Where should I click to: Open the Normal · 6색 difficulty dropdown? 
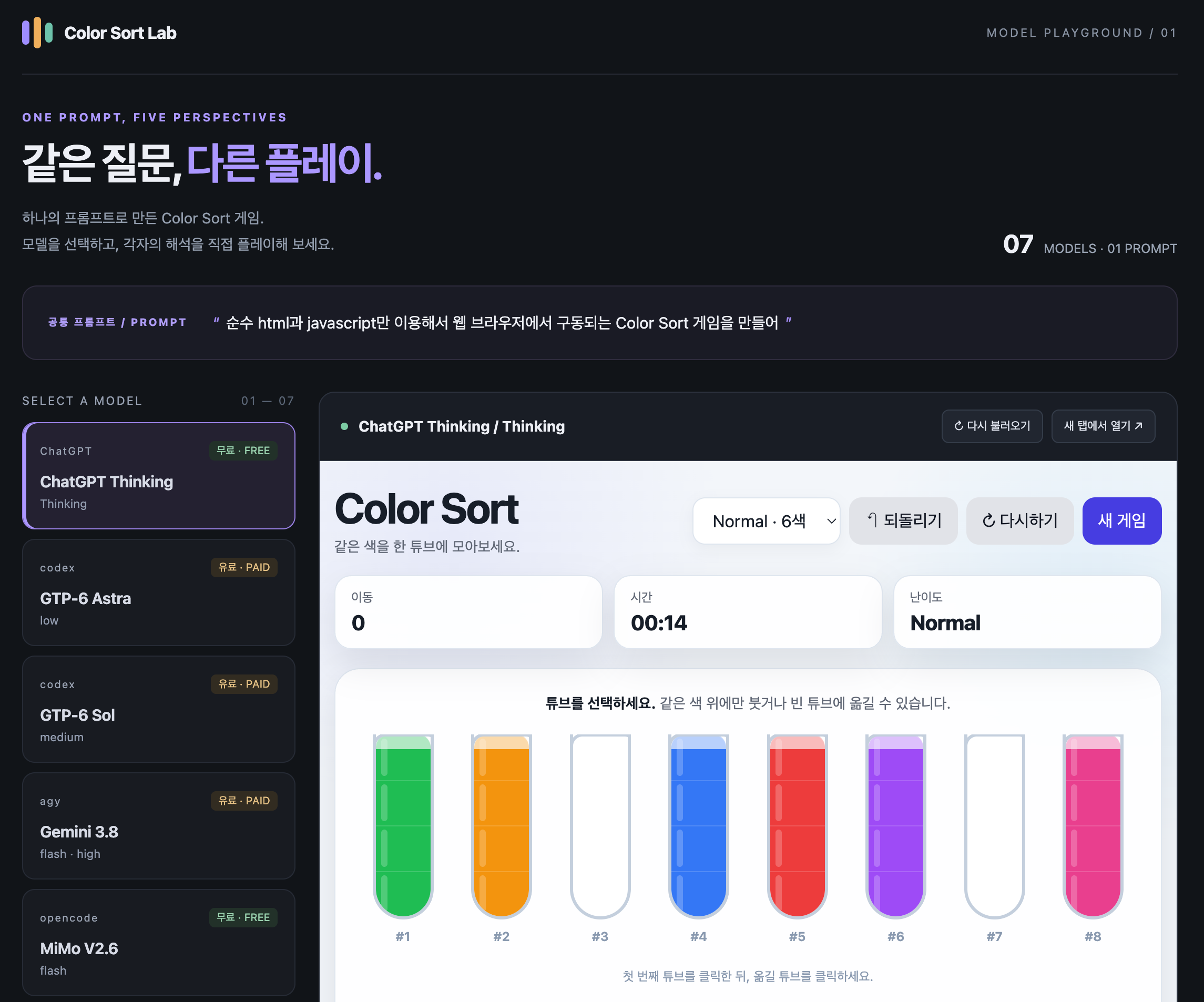point(767,521)
